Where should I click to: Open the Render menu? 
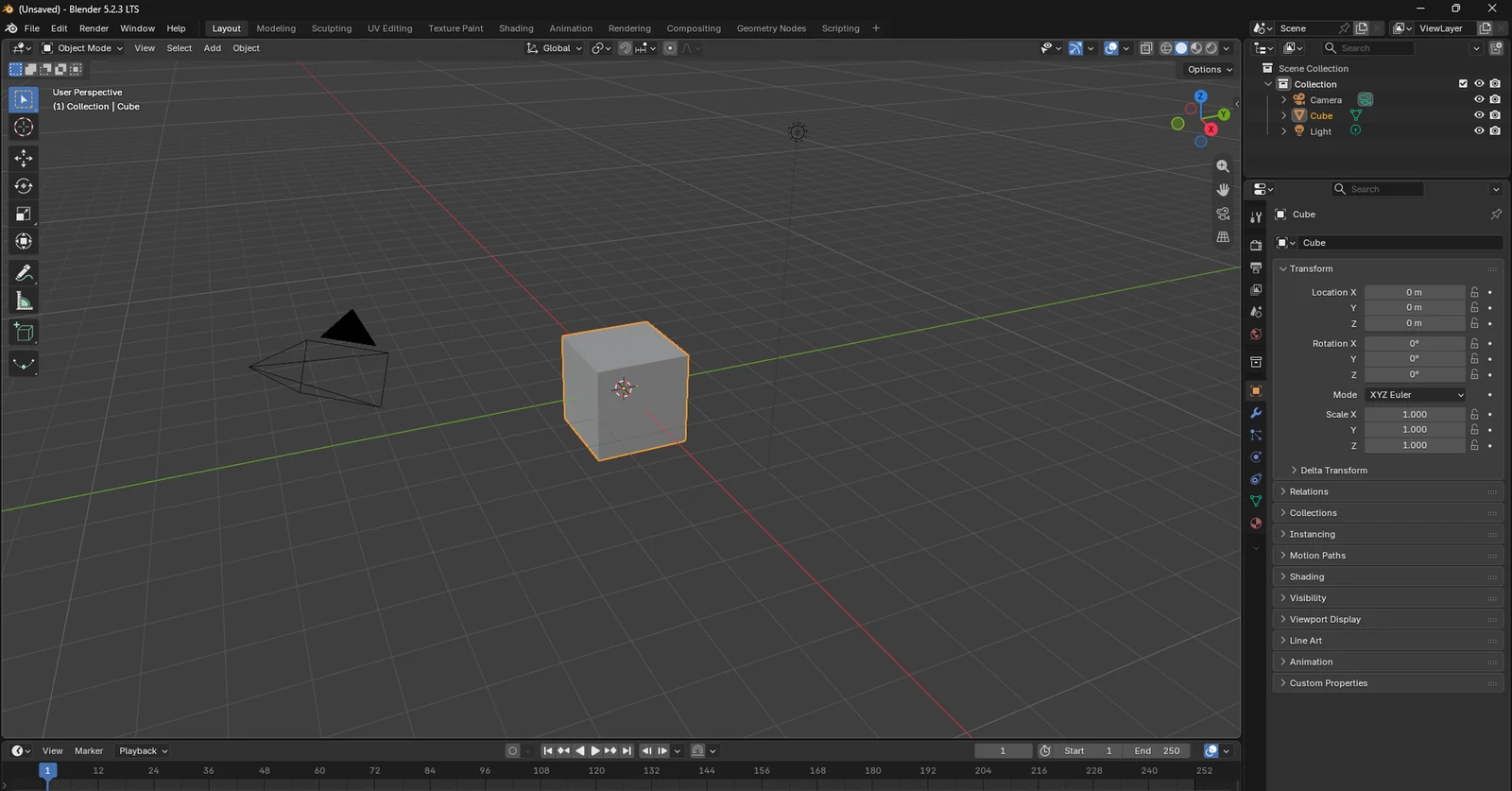click(94, 28)
